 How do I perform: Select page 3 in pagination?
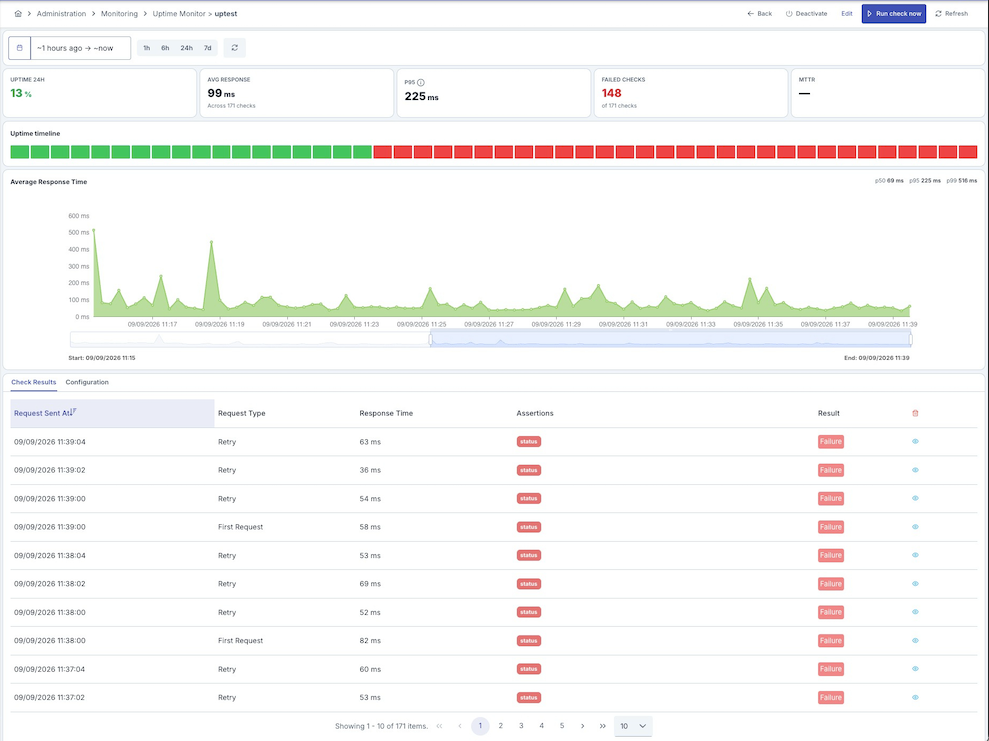pos(521,726)
